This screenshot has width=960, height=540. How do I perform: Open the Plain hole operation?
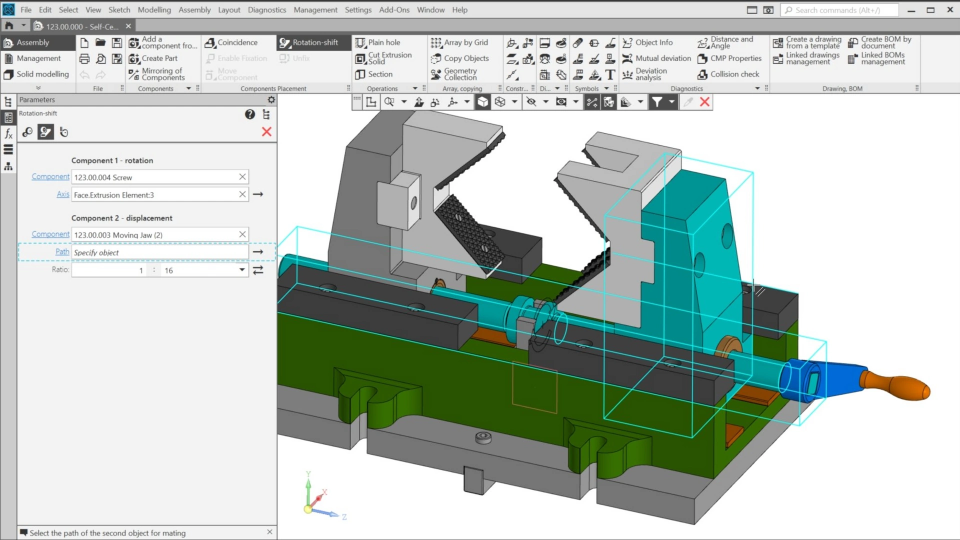[377, 43]
